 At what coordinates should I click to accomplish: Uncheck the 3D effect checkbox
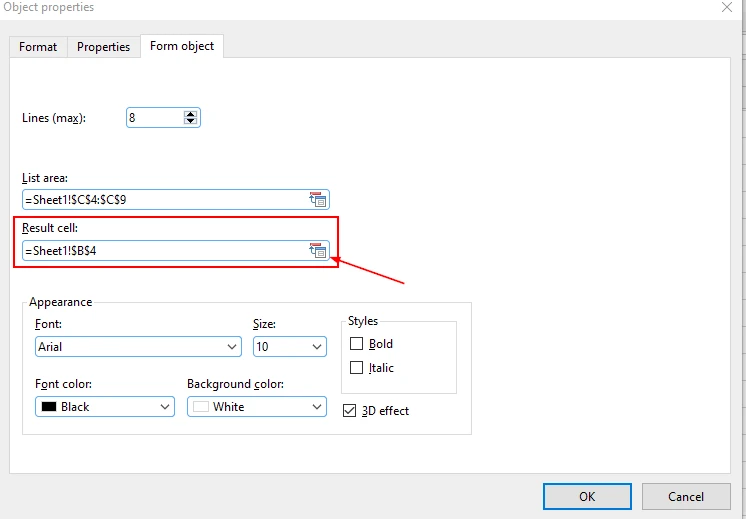click(350, 410)
